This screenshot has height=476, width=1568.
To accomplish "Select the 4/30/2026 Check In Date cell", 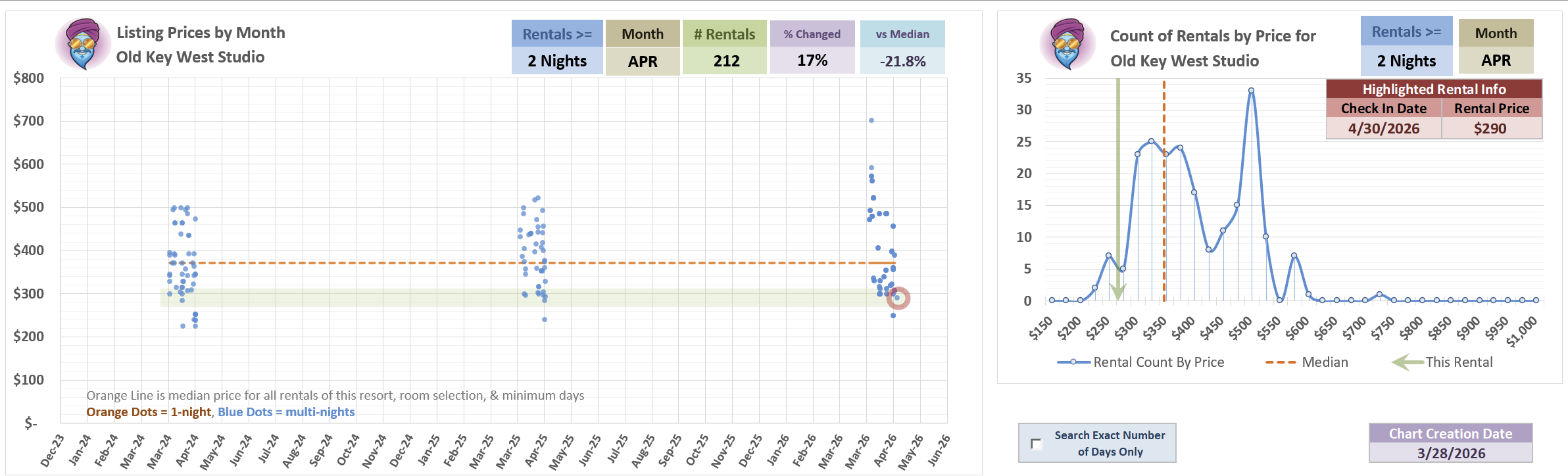I will (1383, 128).
